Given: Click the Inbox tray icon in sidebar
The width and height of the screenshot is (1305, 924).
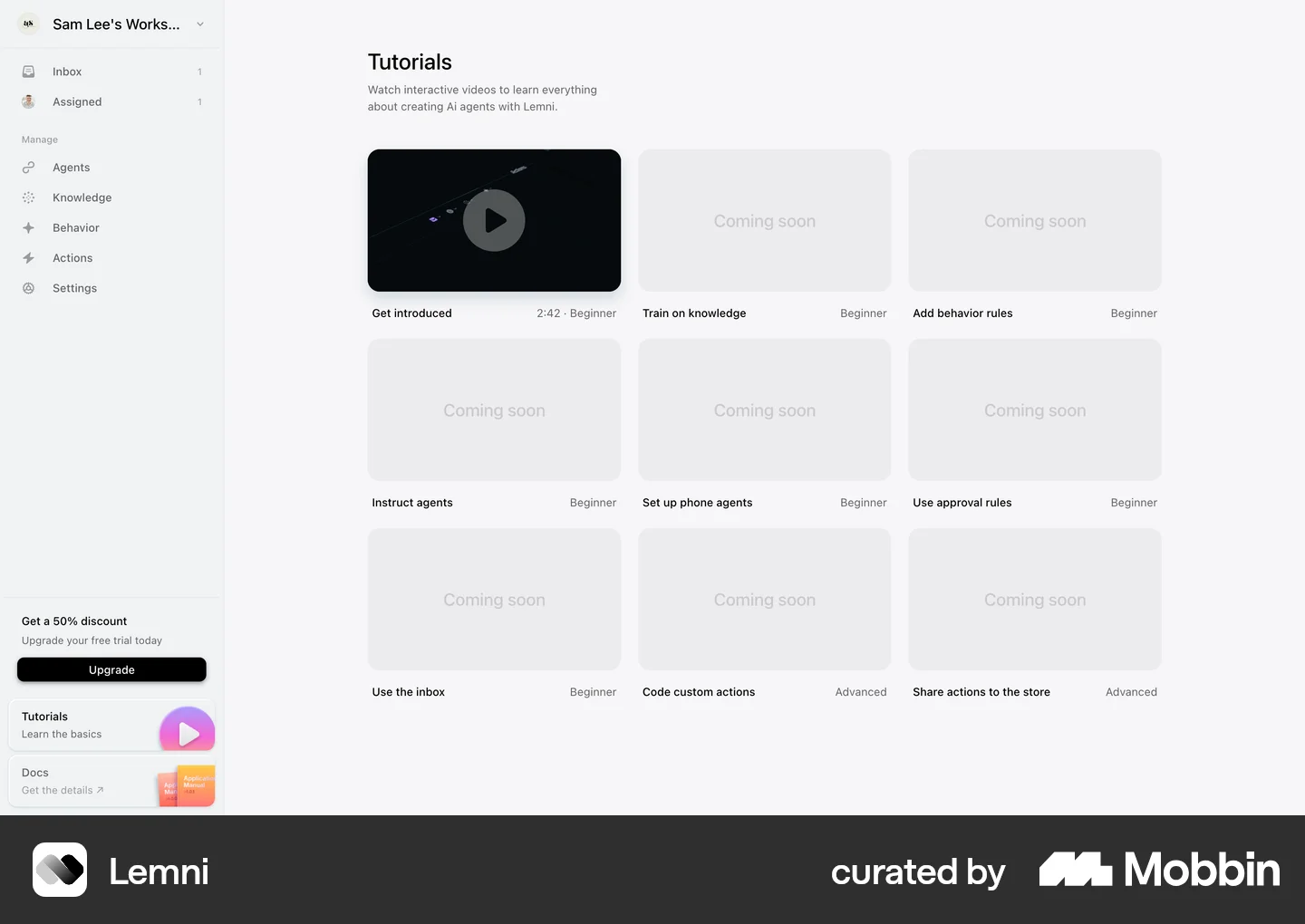Looking at the screenshot, I should [28, 72].
